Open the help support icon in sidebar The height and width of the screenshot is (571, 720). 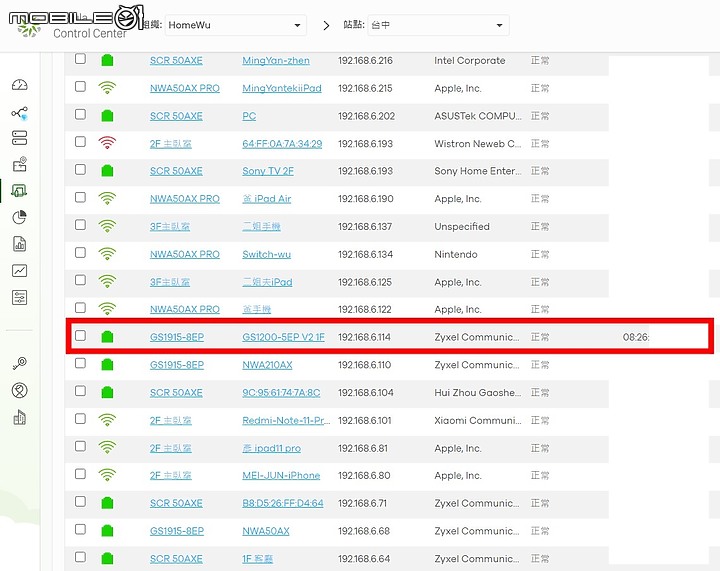[x=19, y=391]
